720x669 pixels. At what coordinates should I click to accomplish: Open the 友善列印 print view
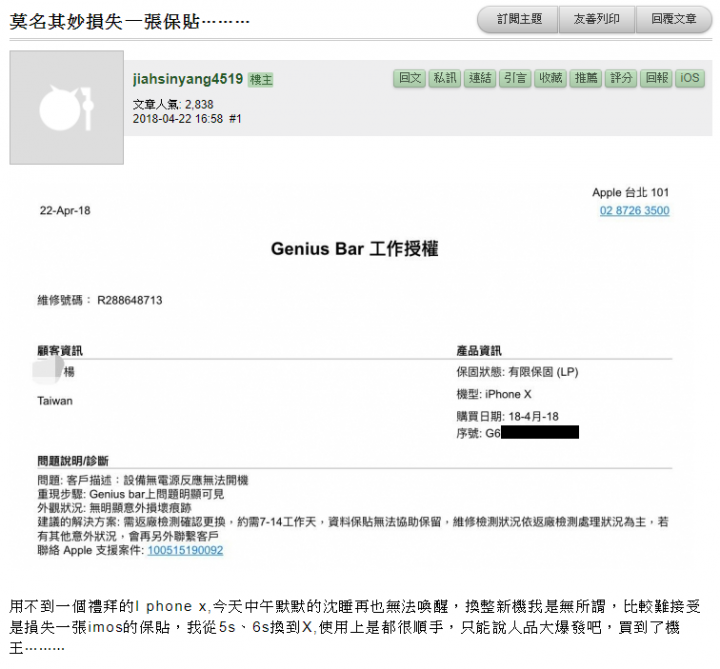(x=597, y=19)
